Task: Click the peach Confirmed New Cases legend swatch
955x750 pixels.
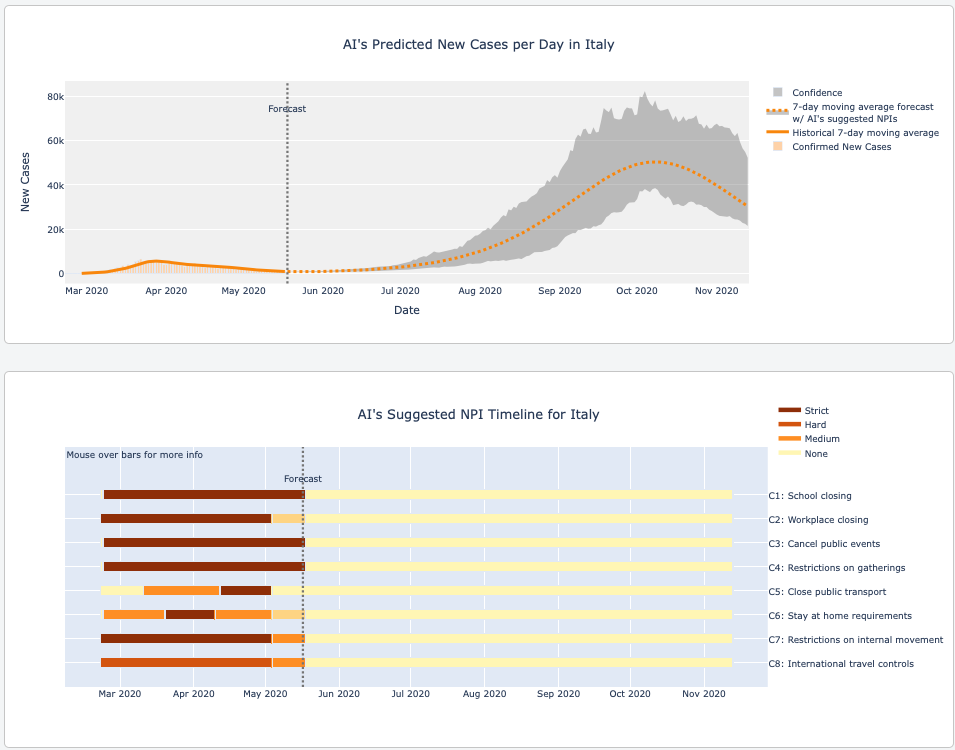Action: pyautogui.click(x=777, y=147)
